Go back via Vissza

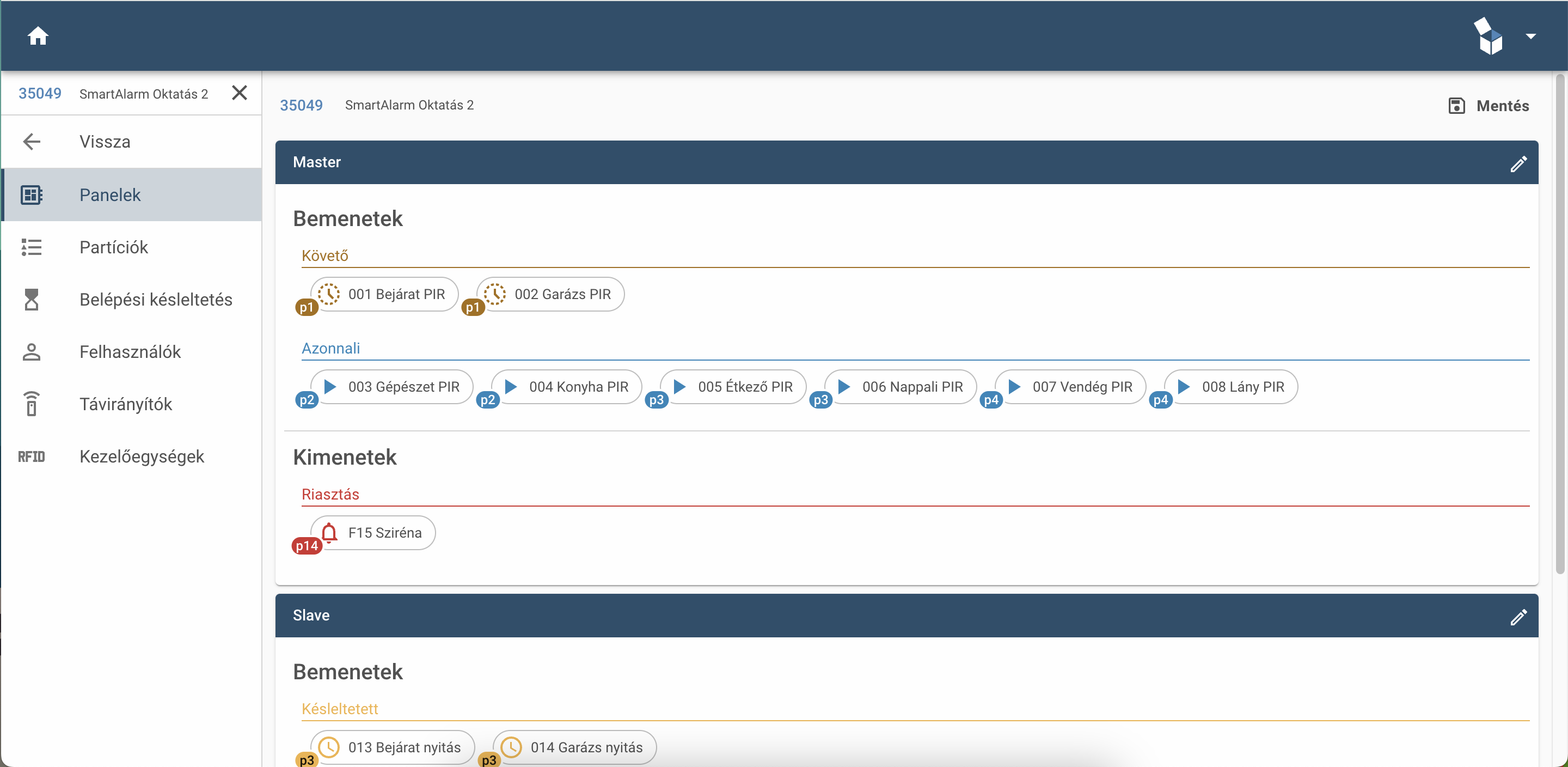(131, 141)
